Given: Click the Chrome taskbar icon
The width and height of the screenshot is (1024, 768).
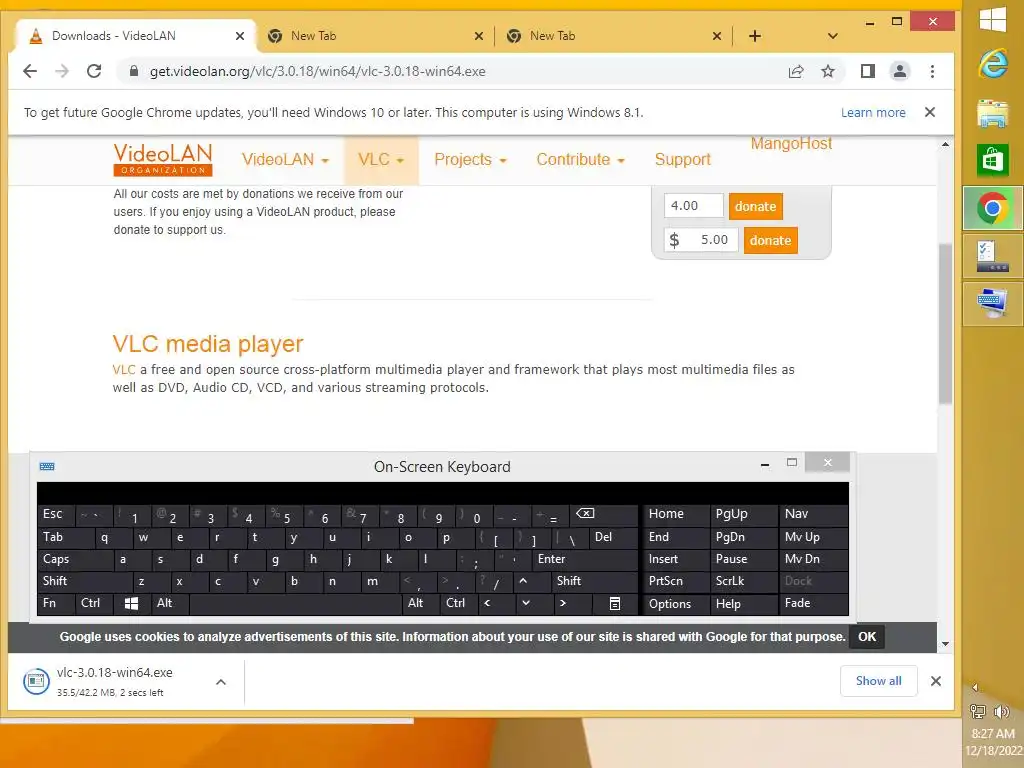Looking at the screenshot, I should click(993, 208).
